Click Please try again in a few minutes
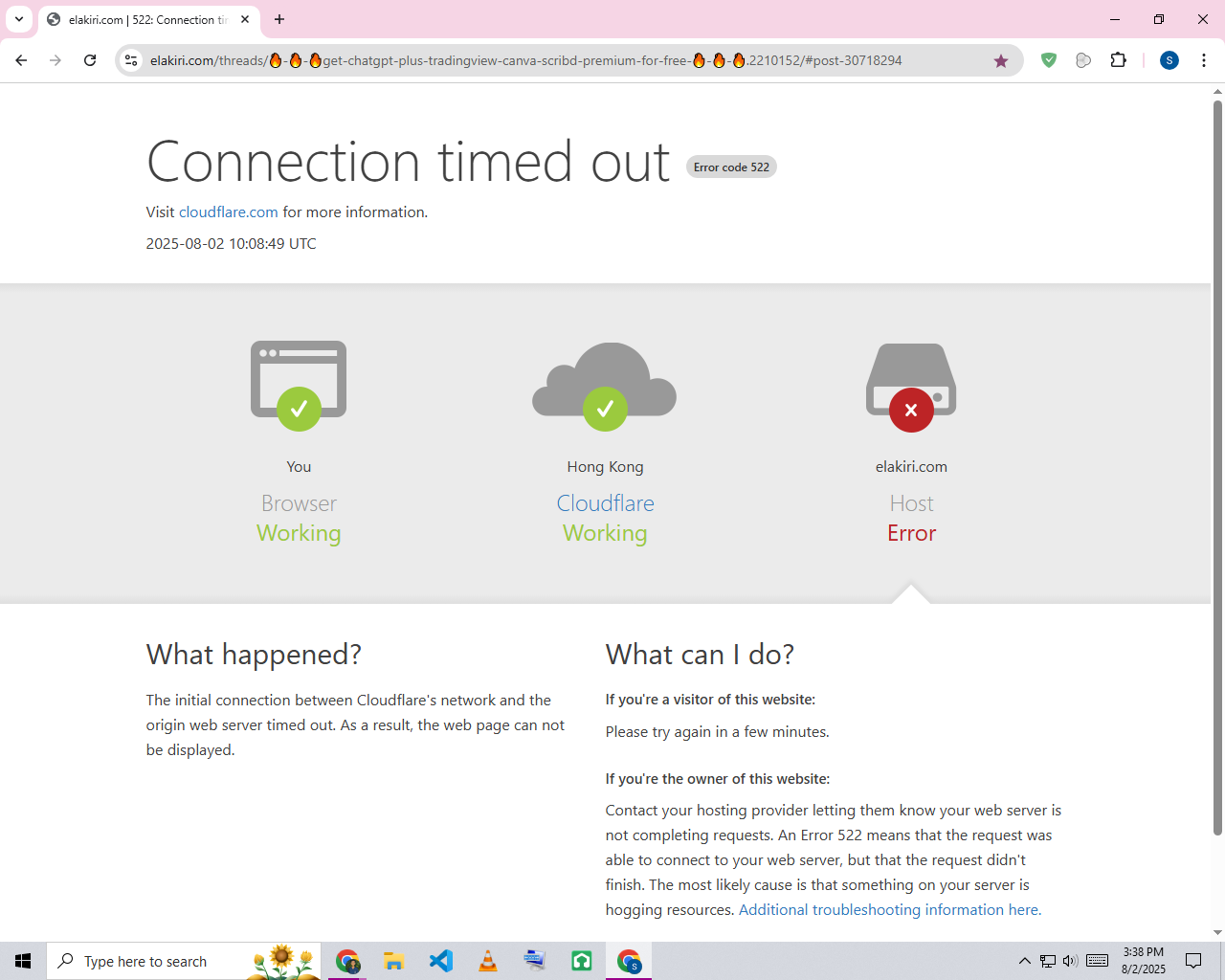Image resolution: width=1225 pixels, height=980 pixels. coord(718,732)
